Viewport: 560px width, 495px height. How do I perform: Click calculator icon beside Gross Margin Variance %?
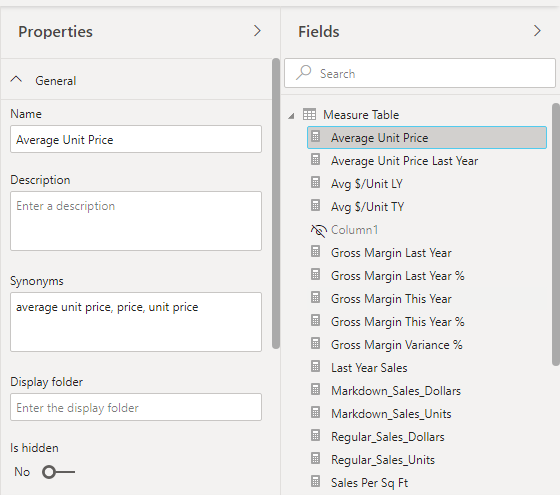point(315,344)
